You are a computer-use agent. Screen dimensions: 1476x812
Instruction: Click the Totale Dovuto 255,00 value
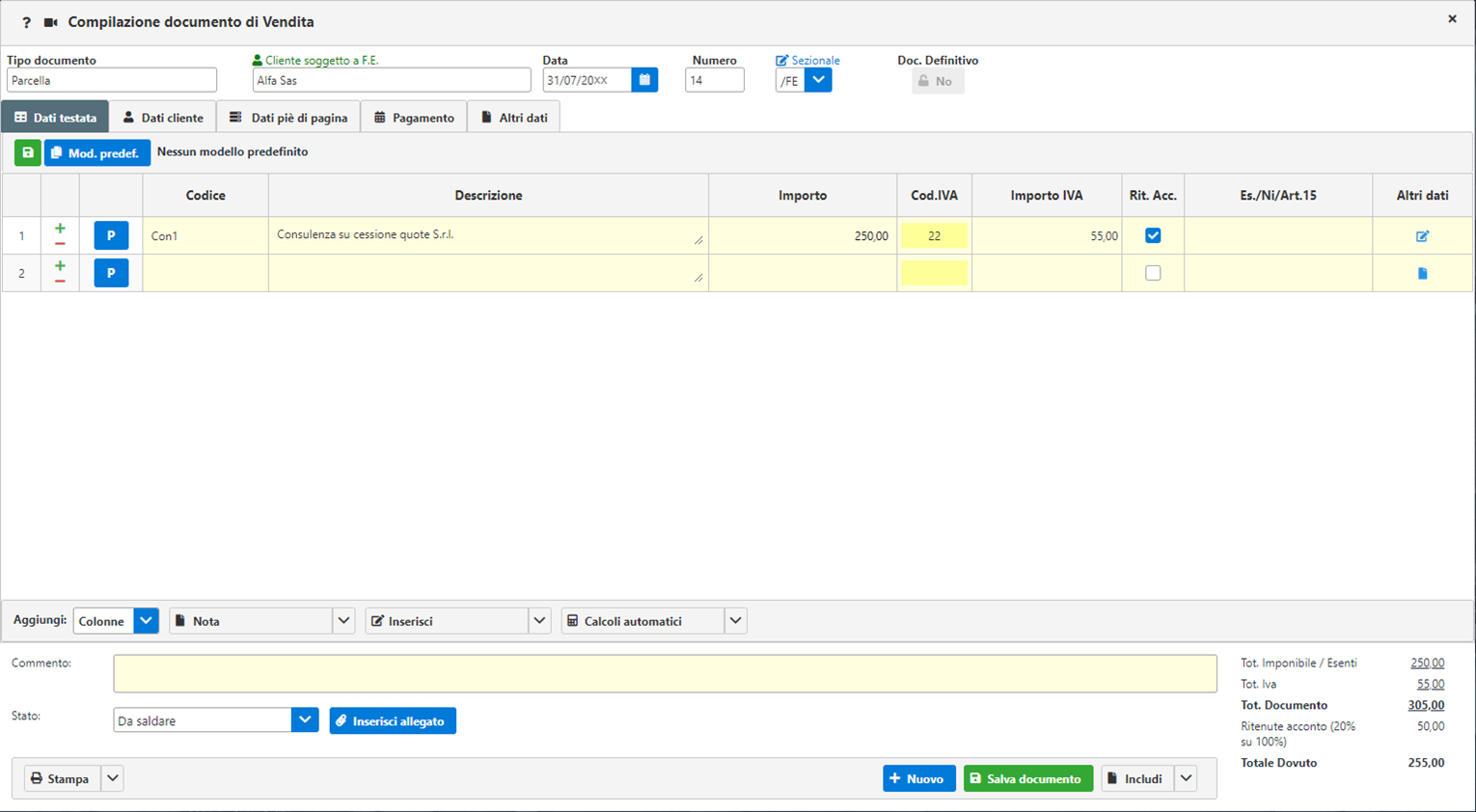(1426, 763)
